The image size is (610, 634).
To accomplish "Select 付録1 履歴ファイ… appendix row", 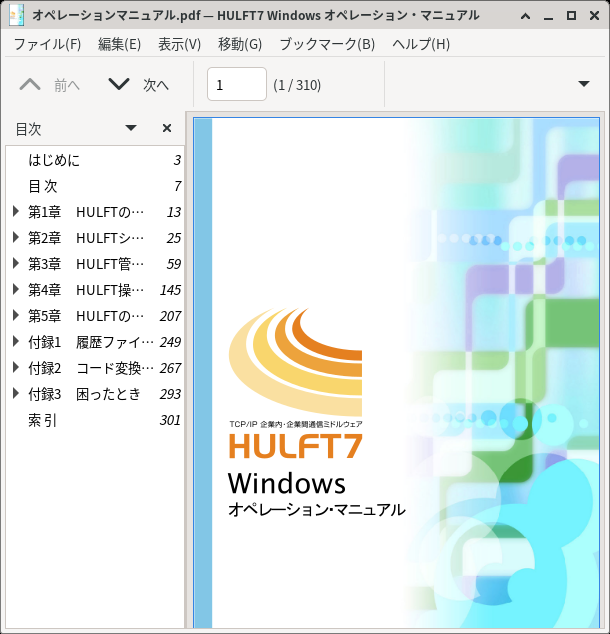I will [95, 342].
